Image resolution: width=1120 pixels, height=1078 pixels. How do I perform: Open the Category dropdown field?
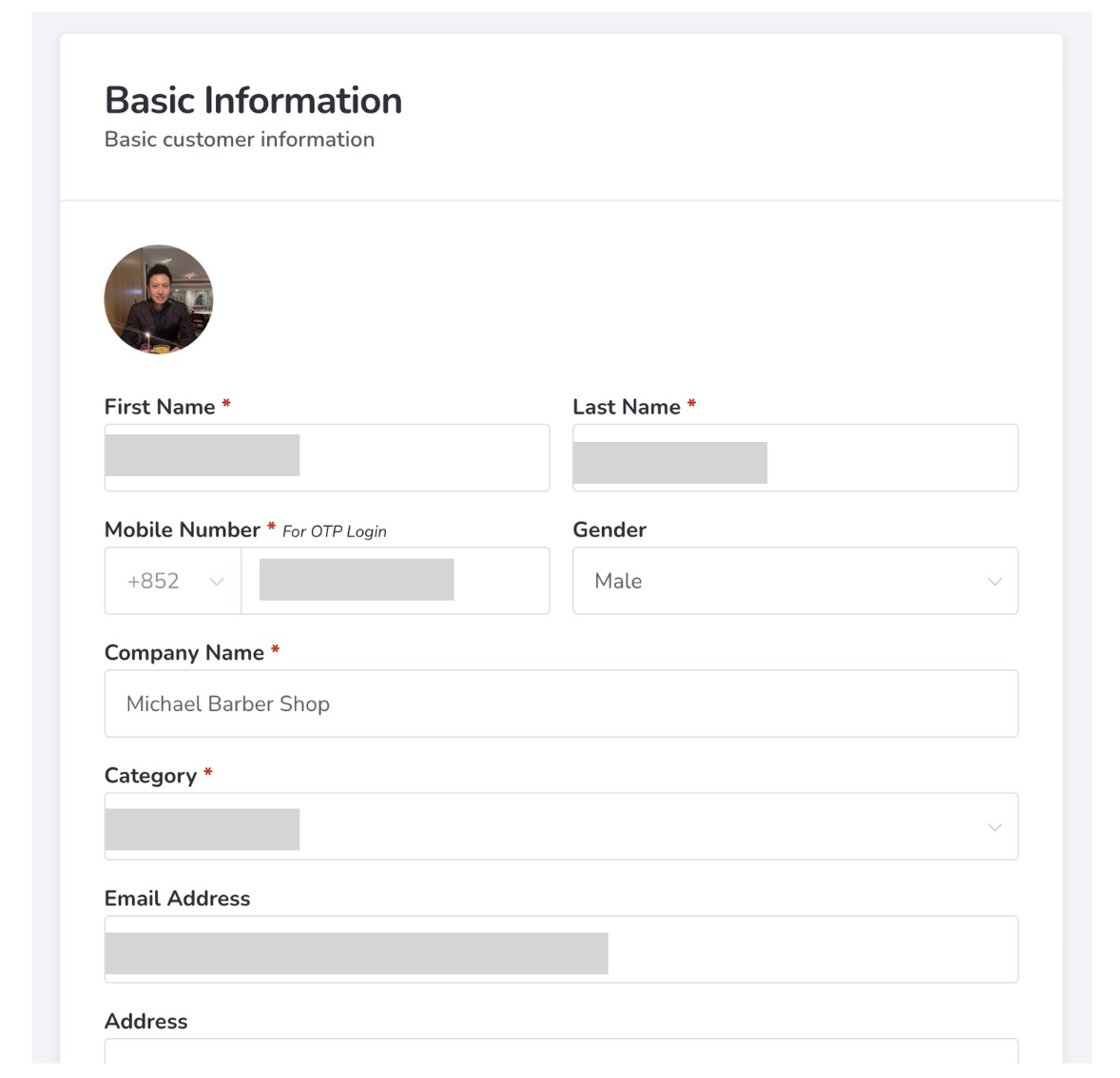pyautogui.click(x=561, y=827)
